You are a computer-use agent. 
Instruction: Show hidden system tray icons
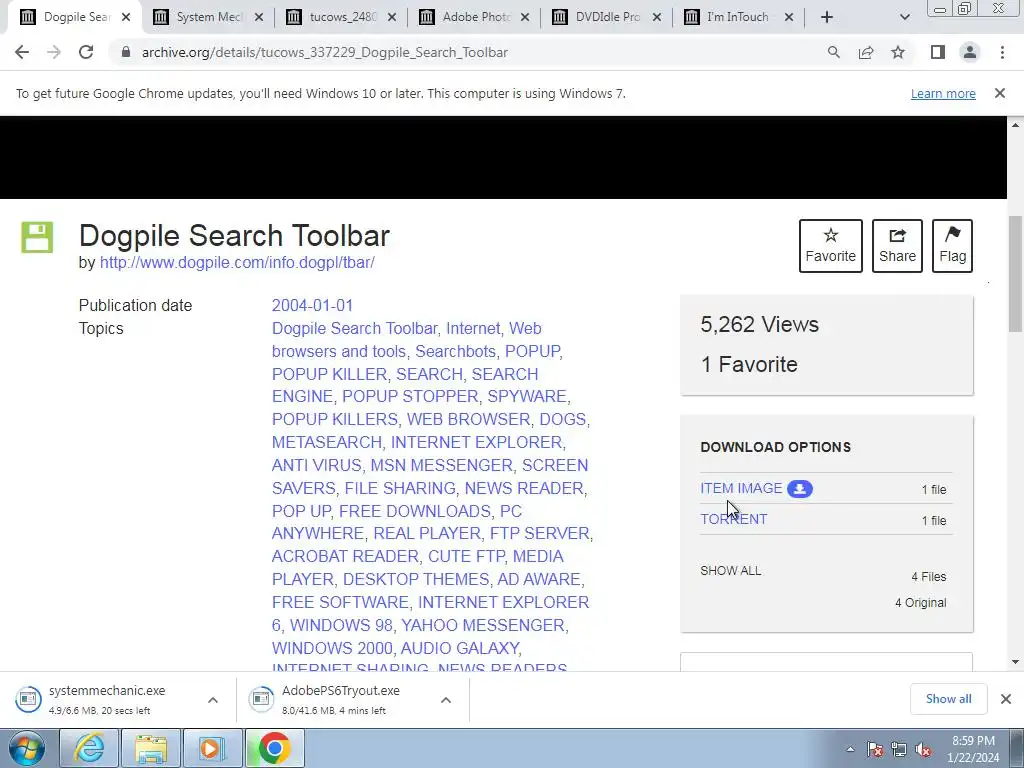850,749
